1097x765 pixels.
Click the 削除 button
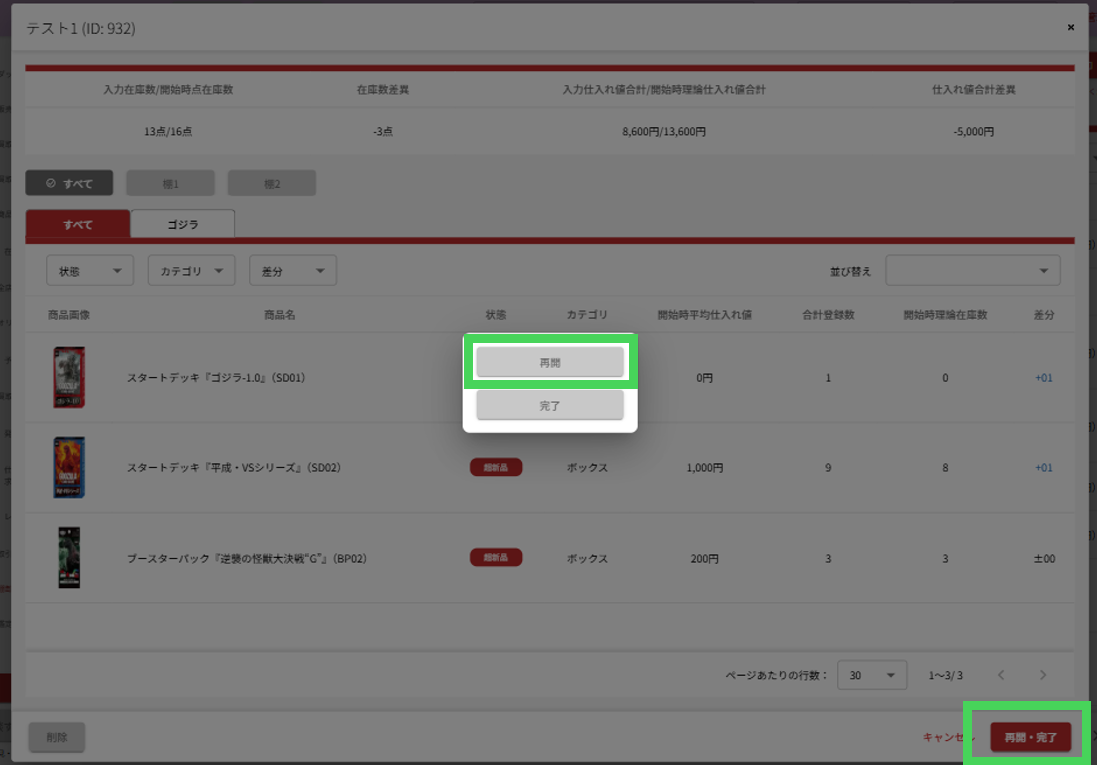[x=57, y=737]
